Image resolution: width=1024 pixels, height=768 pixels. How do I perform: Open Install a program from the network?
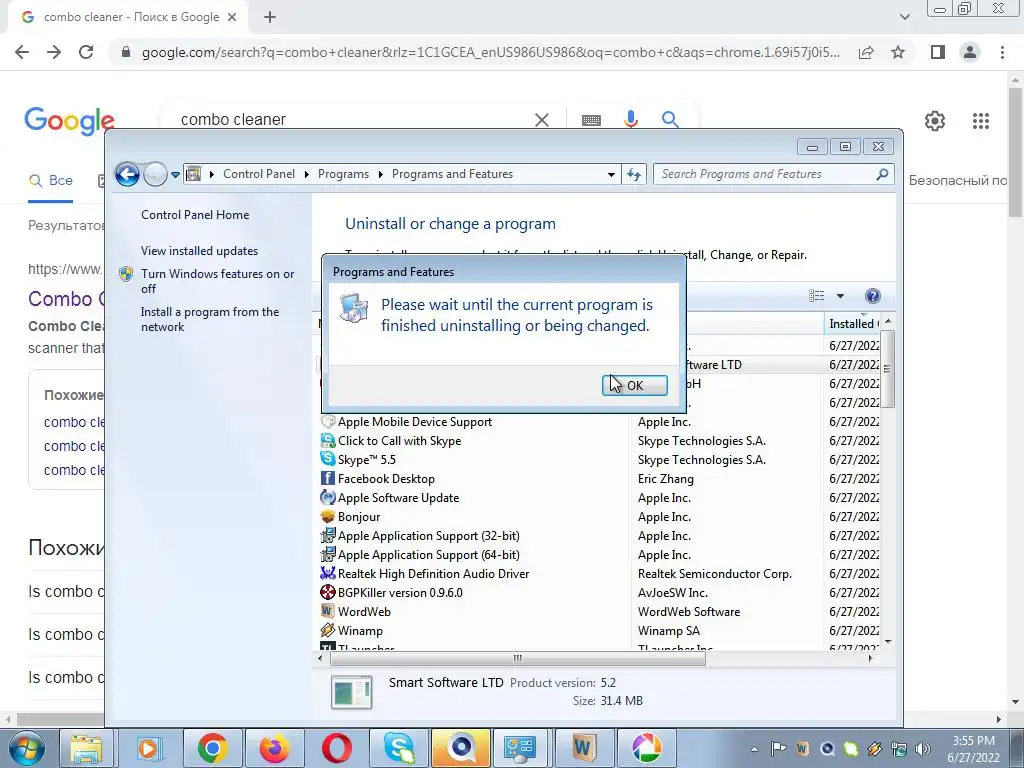click(x=210, y=319)
